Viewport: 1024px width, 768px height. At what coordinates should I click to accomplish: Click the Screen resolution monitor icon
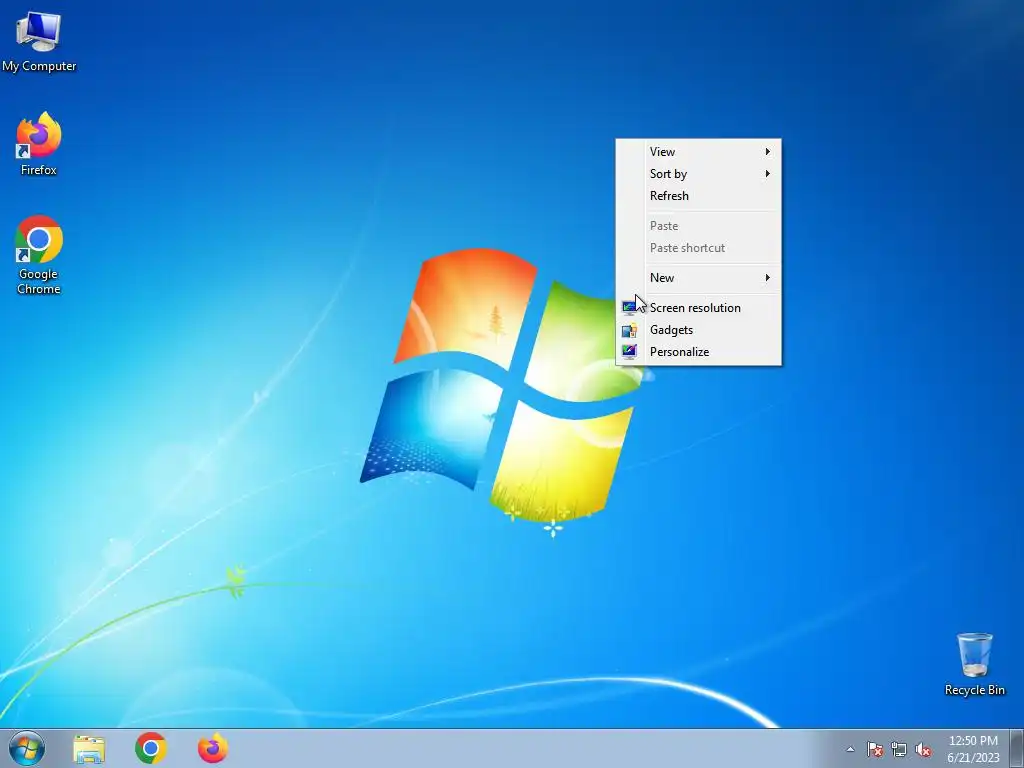click(x=629, y=308)
